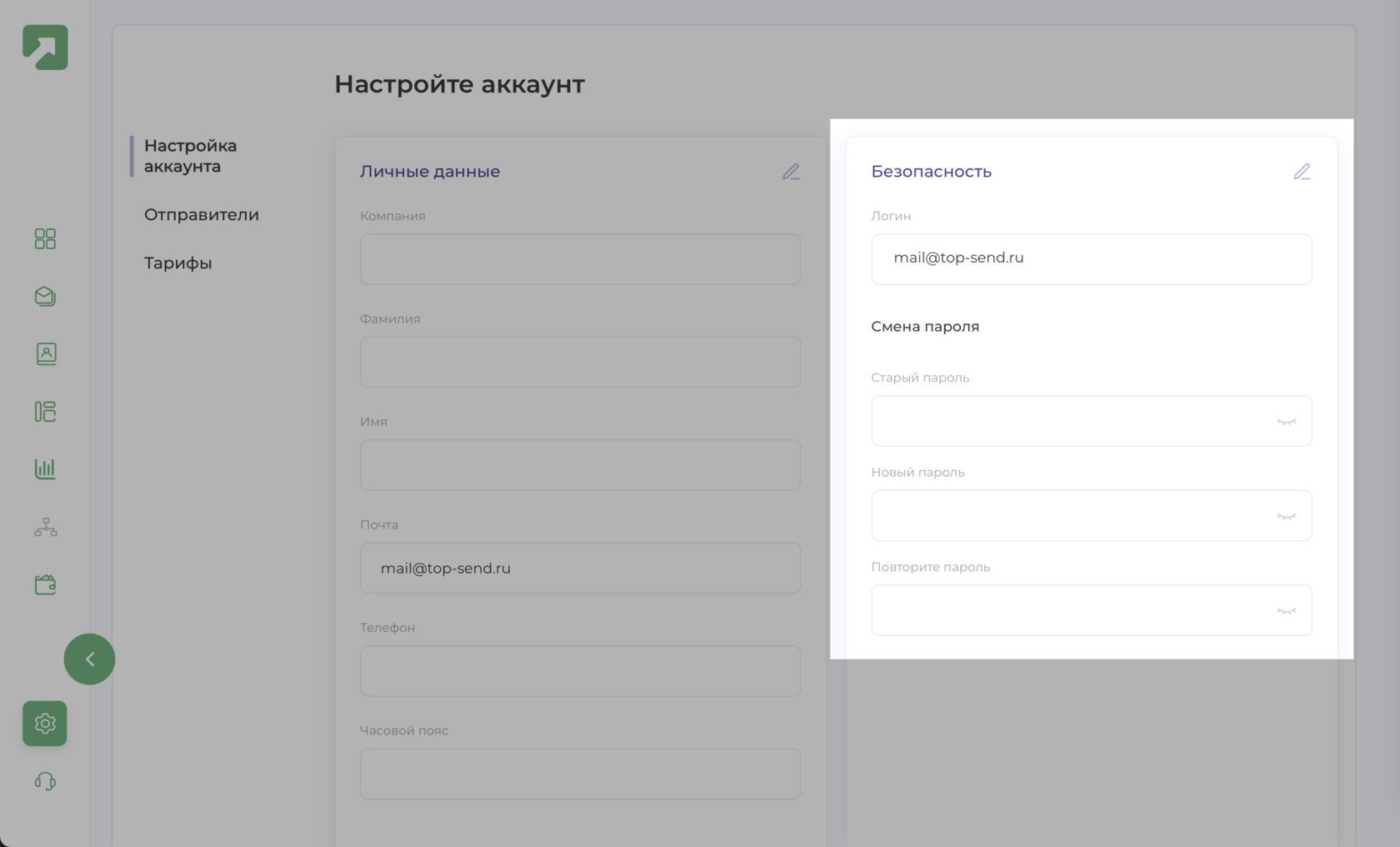Reveal repeated password with eye toggle

1287,611
